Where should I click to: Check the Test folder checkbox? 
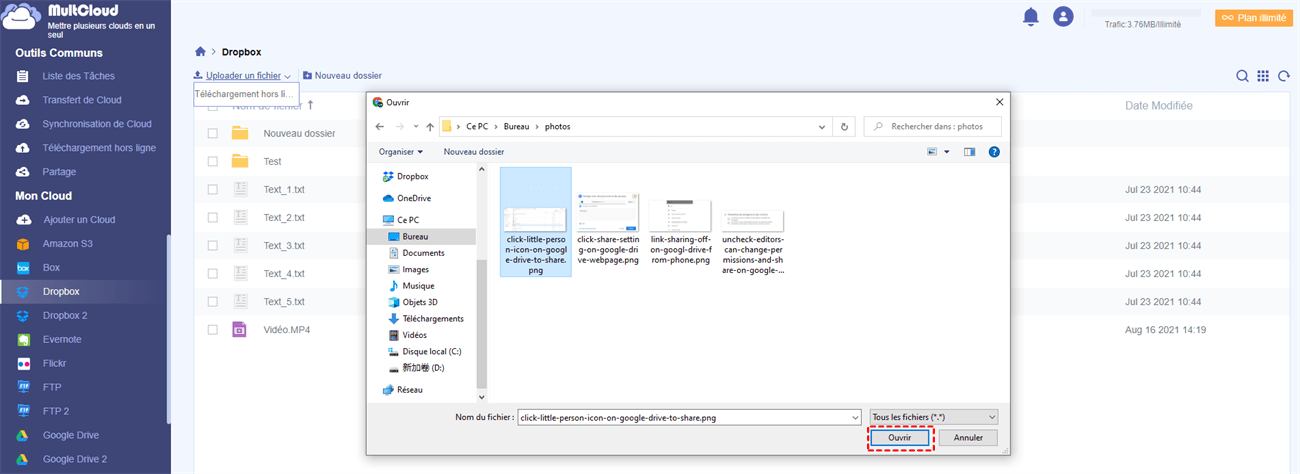pyautogui.click(x=212, y=161)
